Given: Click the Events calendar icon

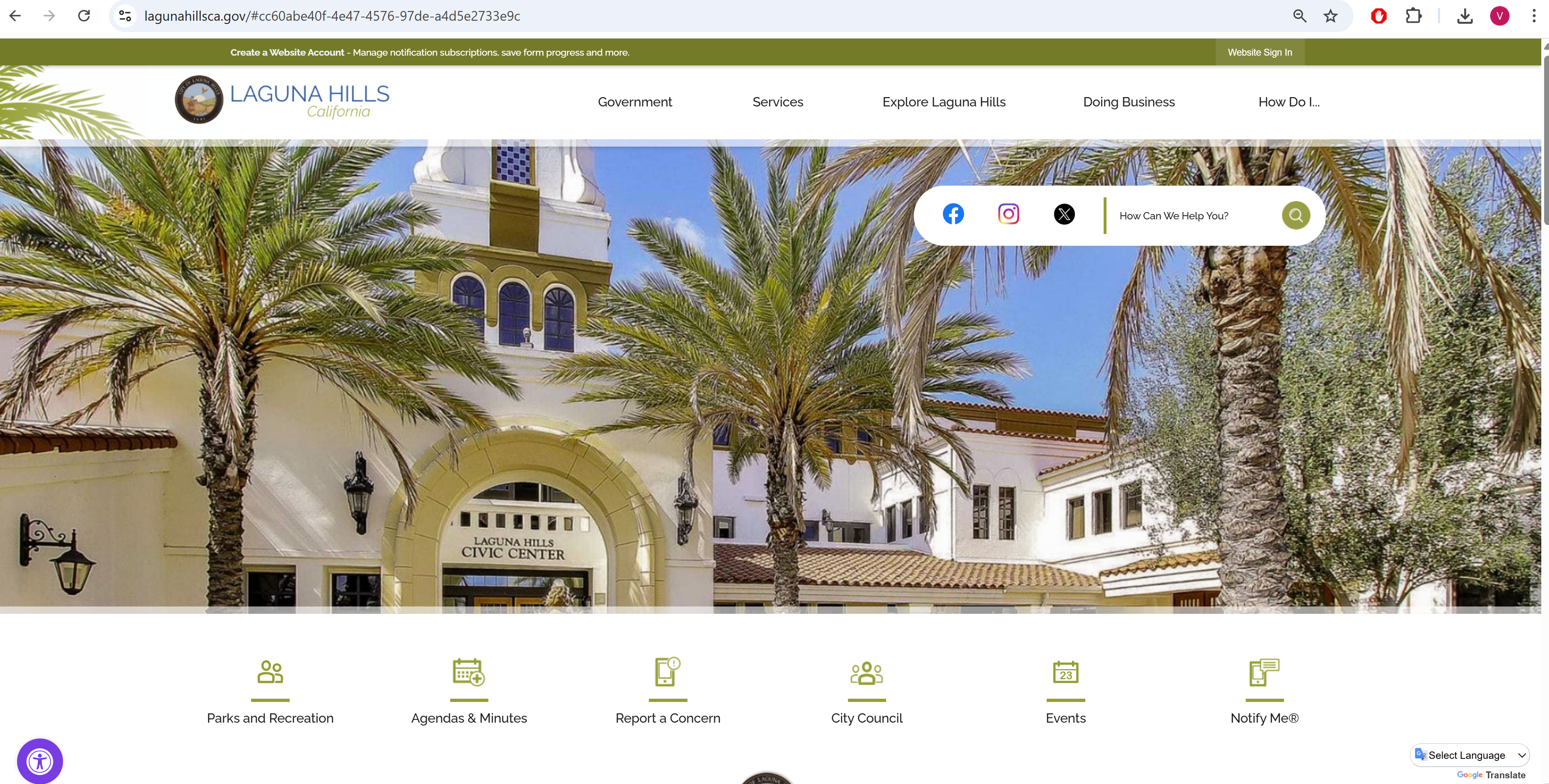Looking at the screenshot, I should 1065,672.
